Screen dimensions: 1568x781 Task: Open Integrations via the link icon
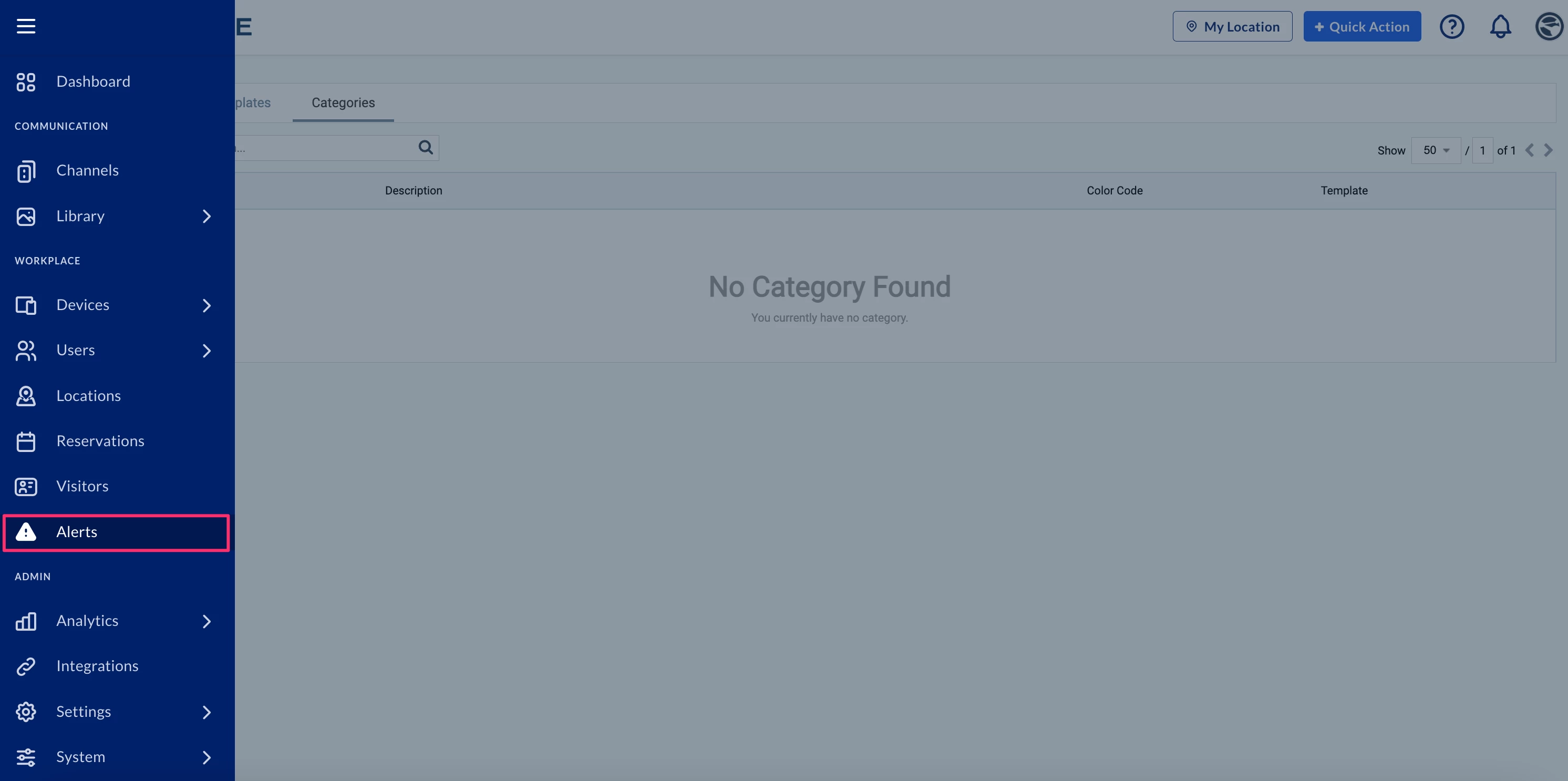[x=26, y=666]
